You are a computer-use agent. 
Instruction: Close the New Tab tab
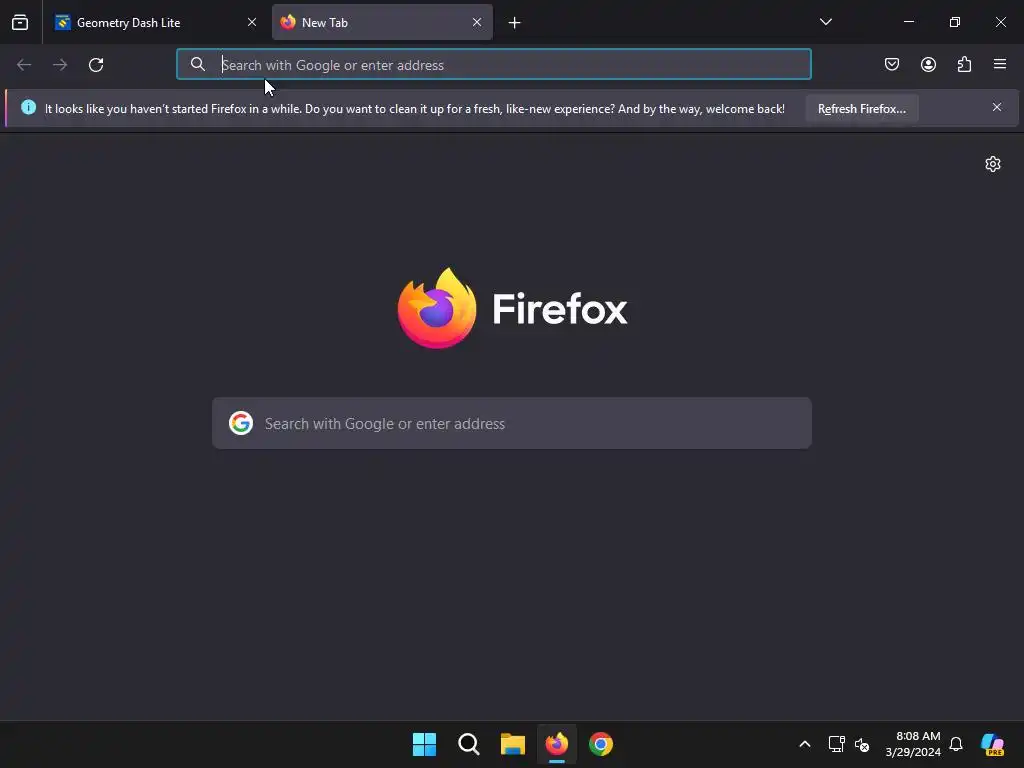pyautogui.click(x=477, y=23)
